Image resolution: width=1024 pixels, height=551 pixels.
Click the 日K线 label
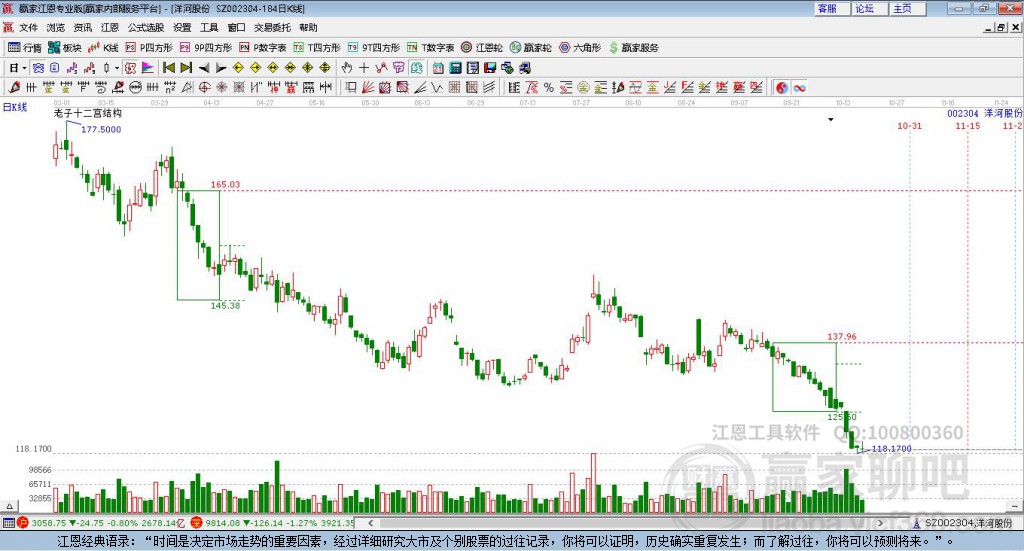click(15, 107)
